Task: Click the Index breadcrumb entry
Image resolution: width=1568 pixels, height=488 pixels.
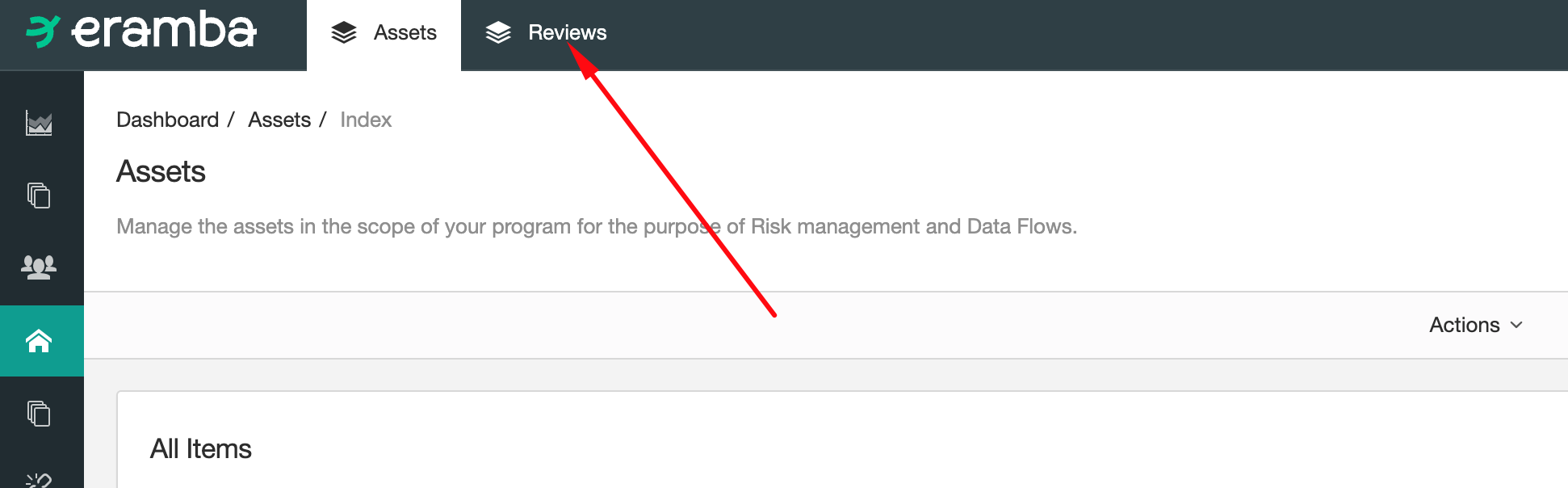Action: (365, 120)
